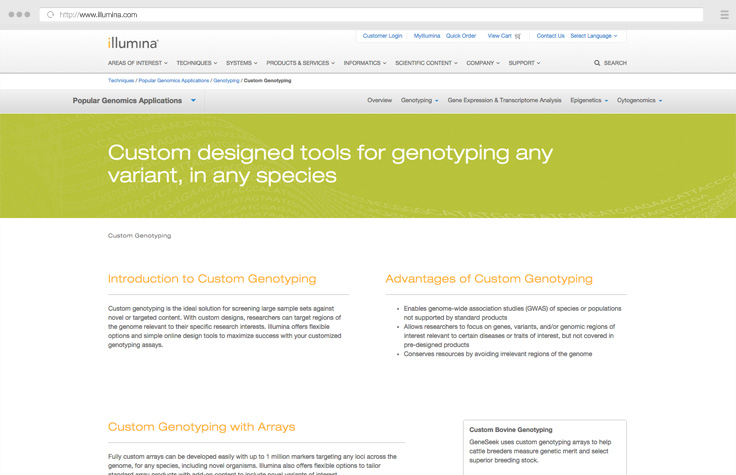Go to Gene Expression & Transcriptome Analysis
This screenshot has width=736, height=475.
[x=504, y=101]
